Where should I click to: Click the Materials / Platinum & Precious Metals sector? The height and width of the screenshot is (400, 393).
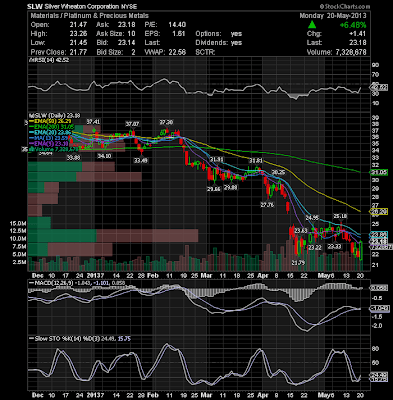(90, 16)
